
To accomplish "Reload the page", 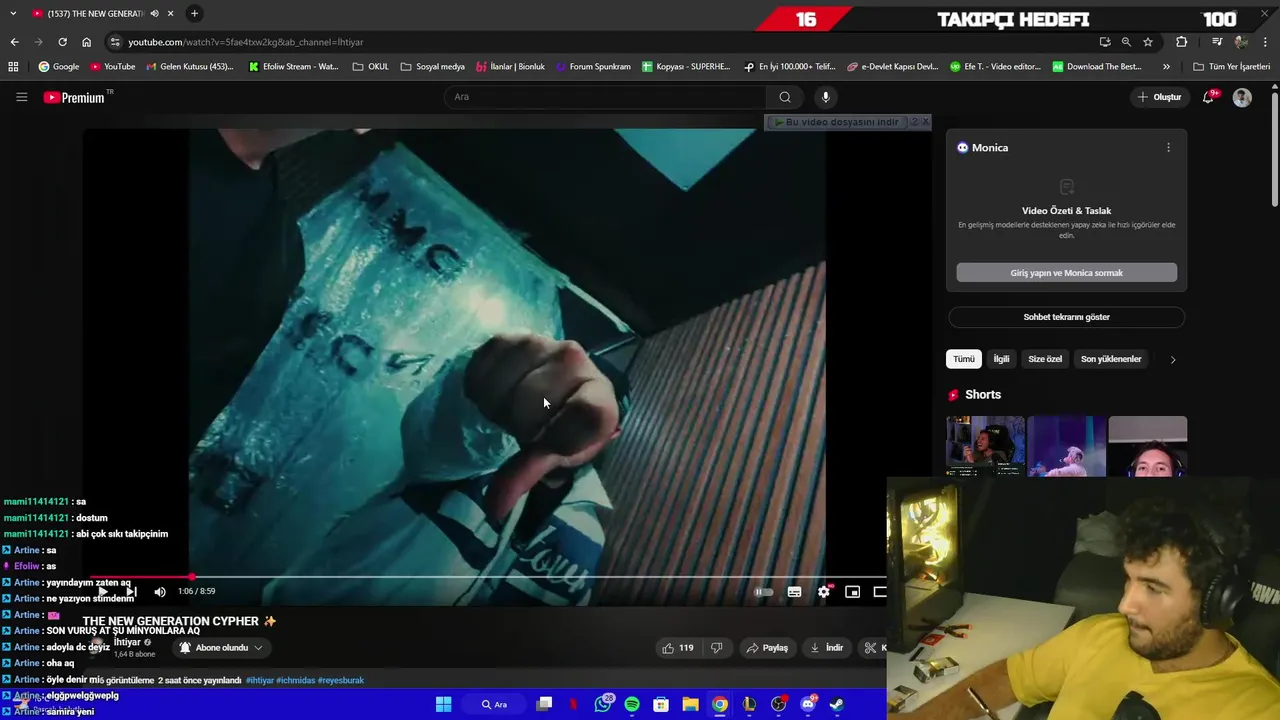I will (x=62, y=42).
